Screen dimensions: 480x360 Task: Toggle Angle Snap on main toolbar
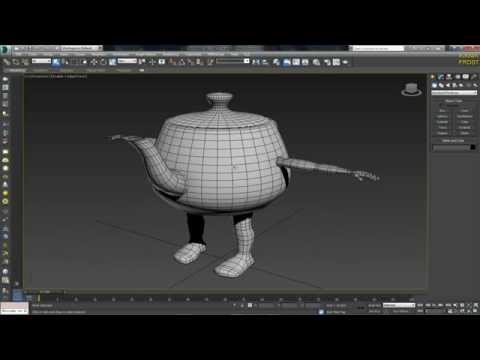[182, 62]
